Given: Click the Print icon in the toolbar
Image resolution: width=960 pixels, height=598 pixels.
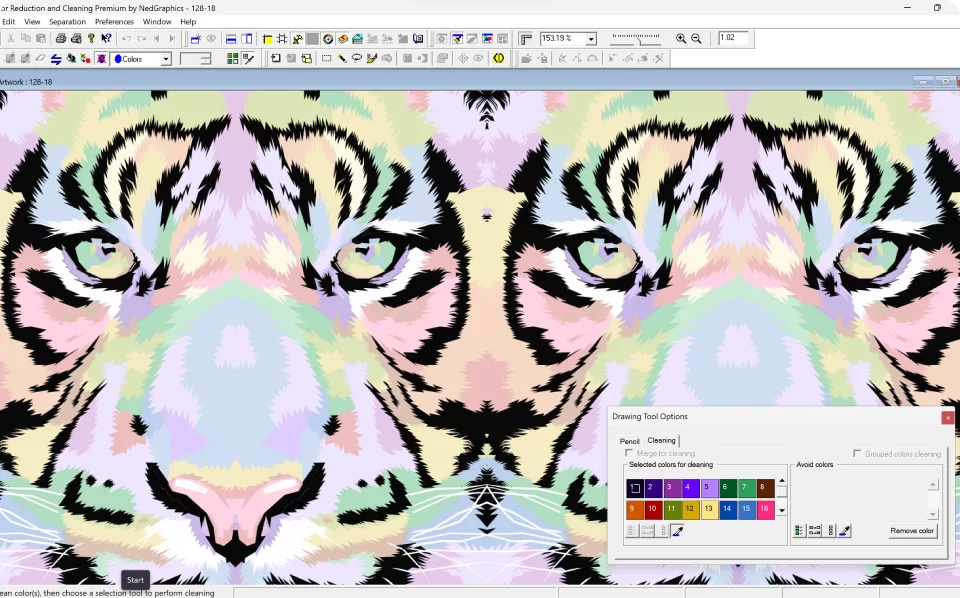Looking at the screenshot, I should pyautogui.click(x=61, y=39).
